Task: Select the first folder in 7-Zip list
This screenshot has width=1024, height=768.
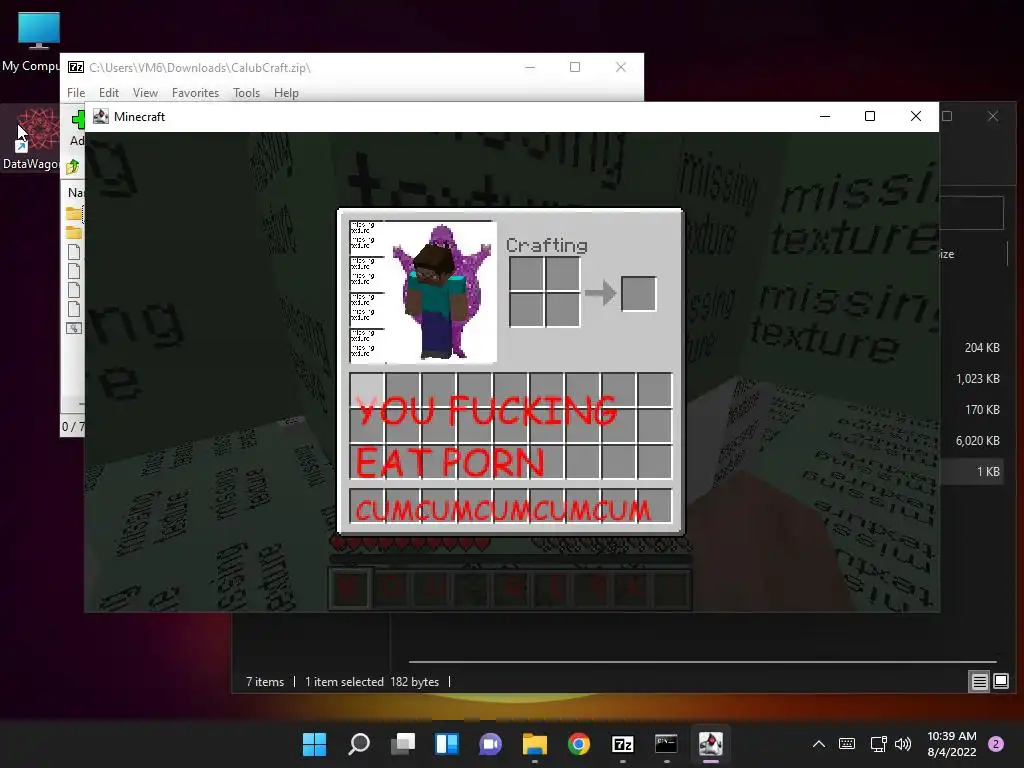Action: [x=74, y=214]
